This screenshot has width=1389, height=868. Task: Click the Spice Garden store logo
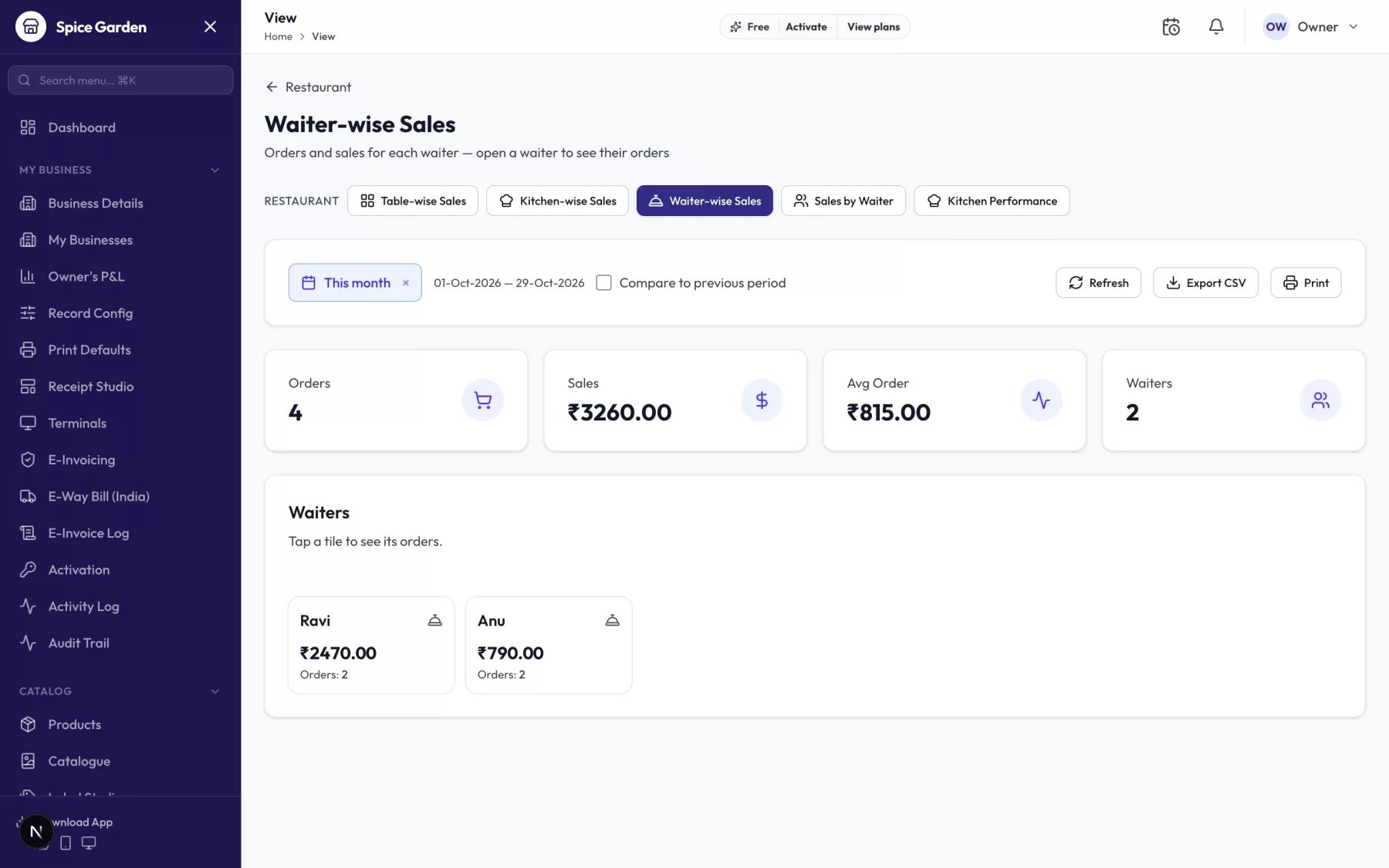click(x=31, y=27)
